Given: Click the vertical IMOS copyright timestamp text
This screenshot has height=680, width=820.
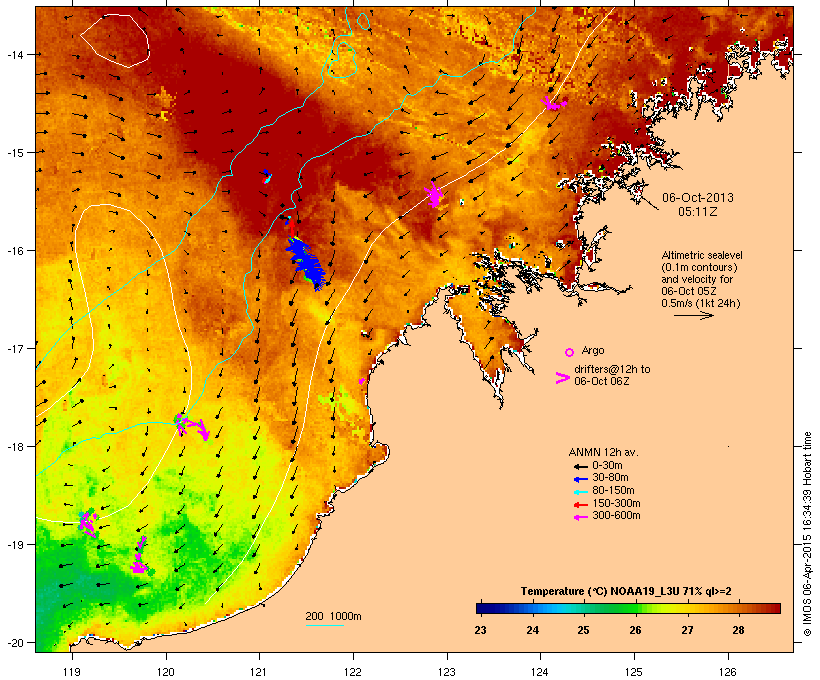Looking at the screenshot, I should [807, 534].
